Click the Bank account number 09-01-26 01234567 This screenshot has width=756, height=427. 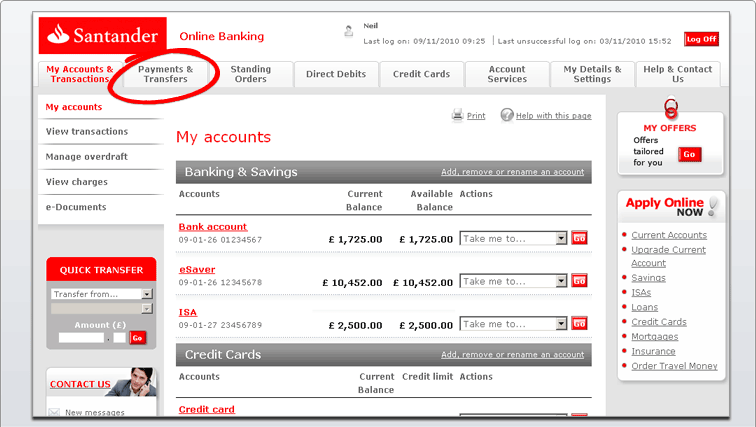pyautogui.click(x=220, y=240)
